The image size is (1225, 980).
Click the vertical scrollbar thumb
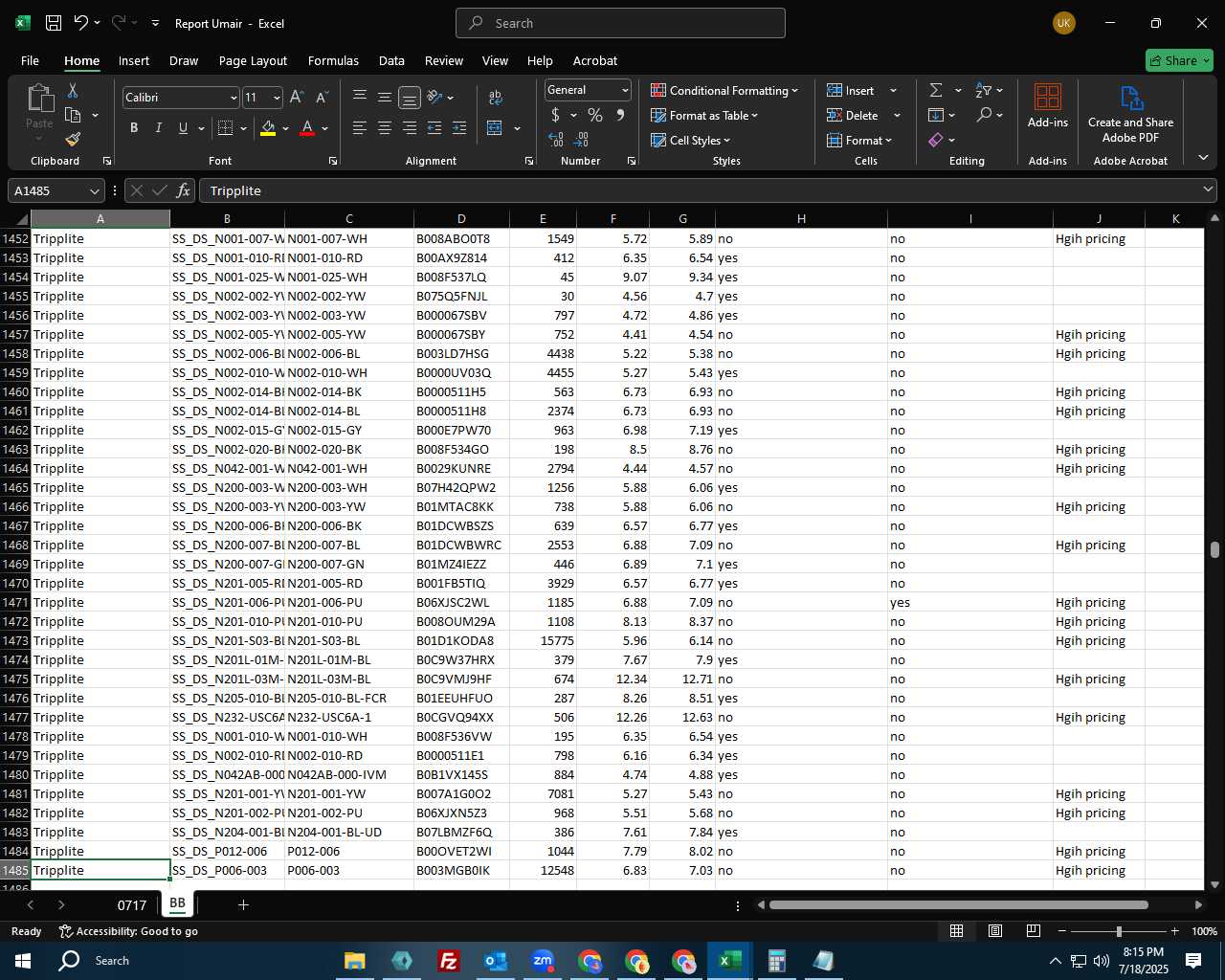(x=1214, y=549)
